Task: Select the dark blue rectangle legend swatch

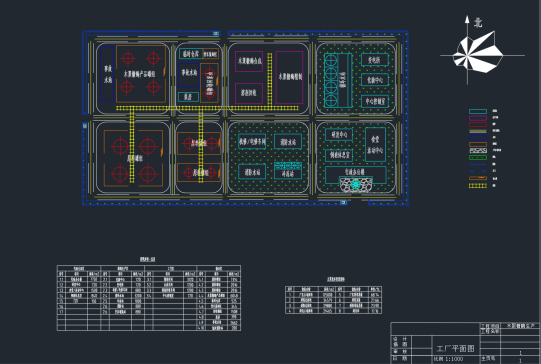Action: tap(478, 137)
